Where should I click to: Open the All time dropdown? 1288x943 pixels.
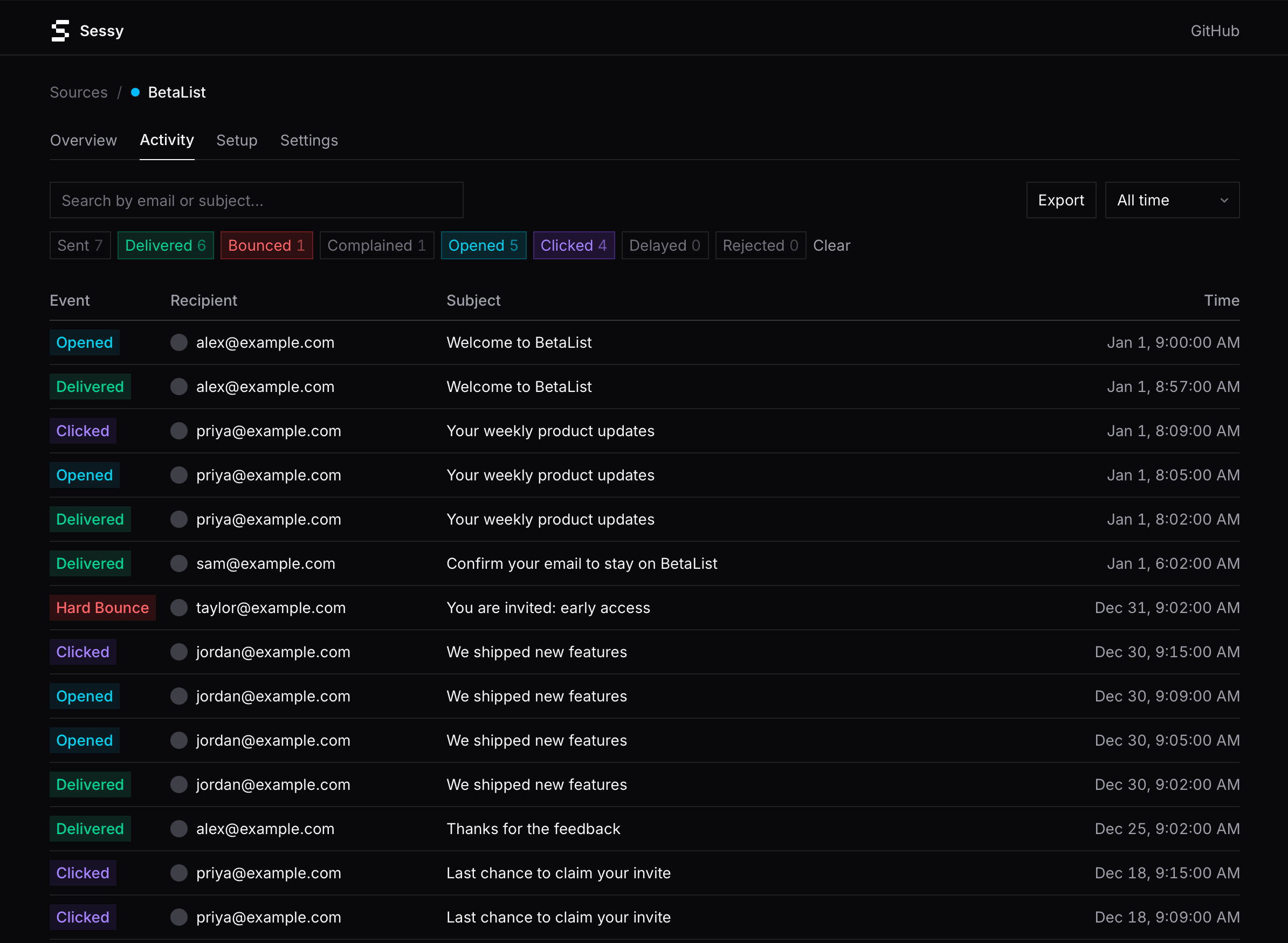click(1171, 200)
